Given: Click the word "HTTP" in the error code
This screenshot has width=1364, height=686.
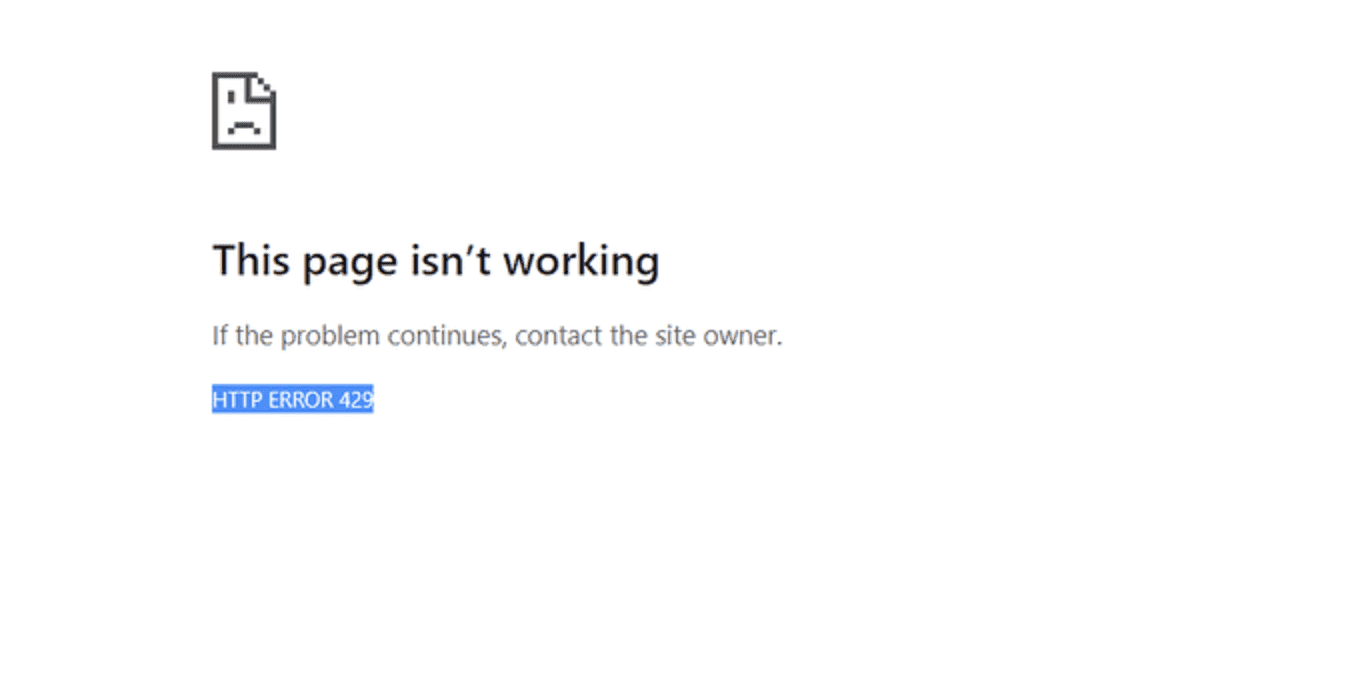Looking at the screenshot, I should pos(237,400).
